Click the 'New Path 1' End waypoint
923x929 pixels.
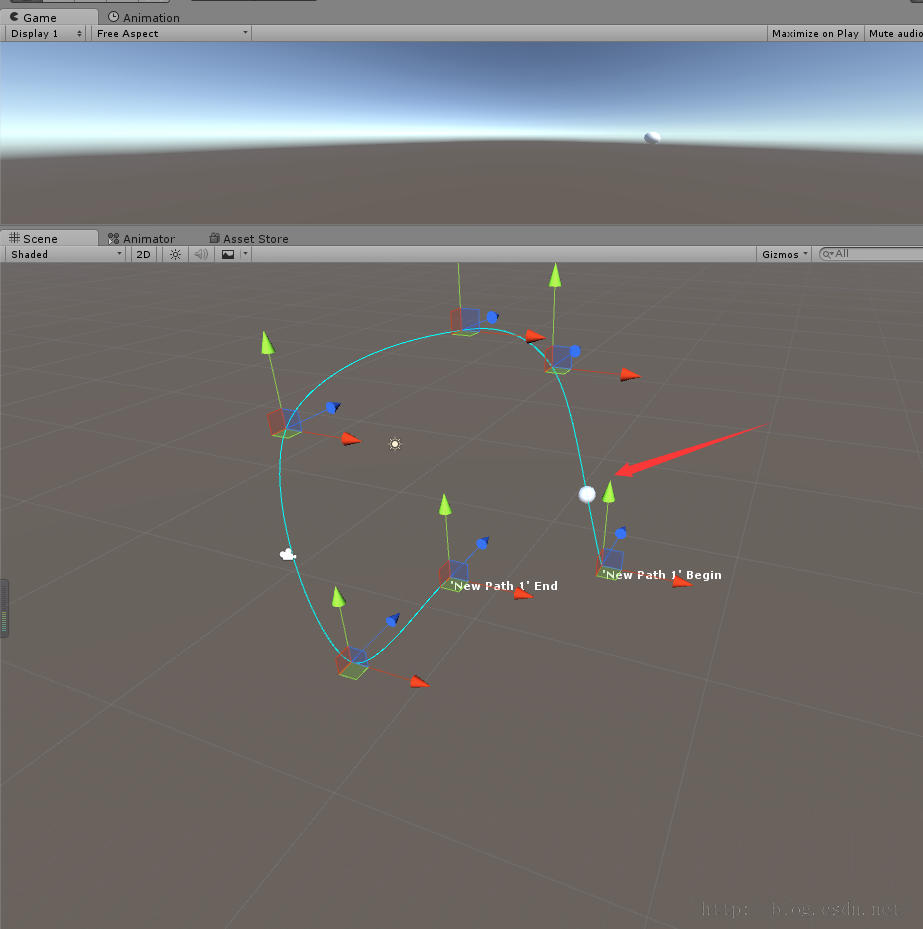(454, 574)
